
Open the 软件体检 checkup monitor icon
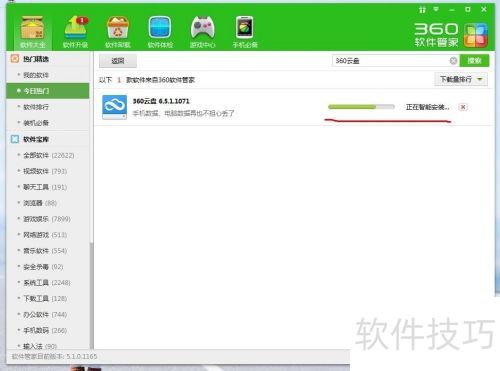pyautogui.click(x=160, y=32)
